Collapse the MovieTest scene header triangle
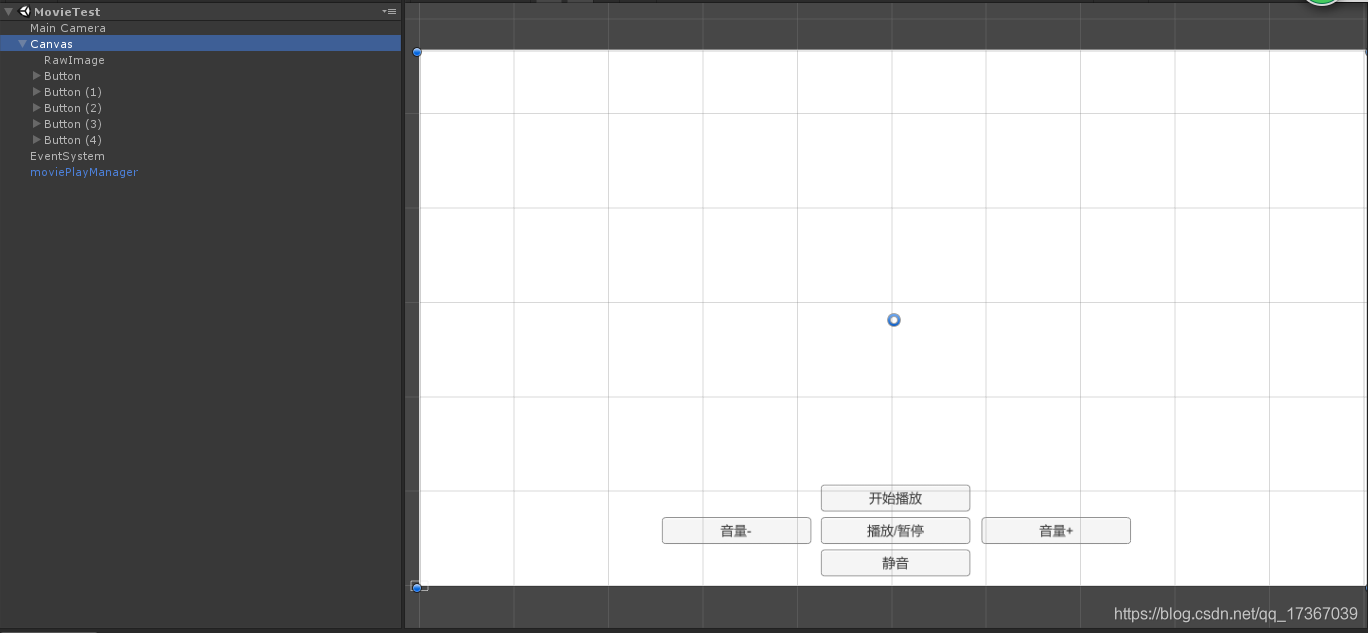Image resolution: width=1368 pixels, height=633 pixels. [x=8, y=11]
